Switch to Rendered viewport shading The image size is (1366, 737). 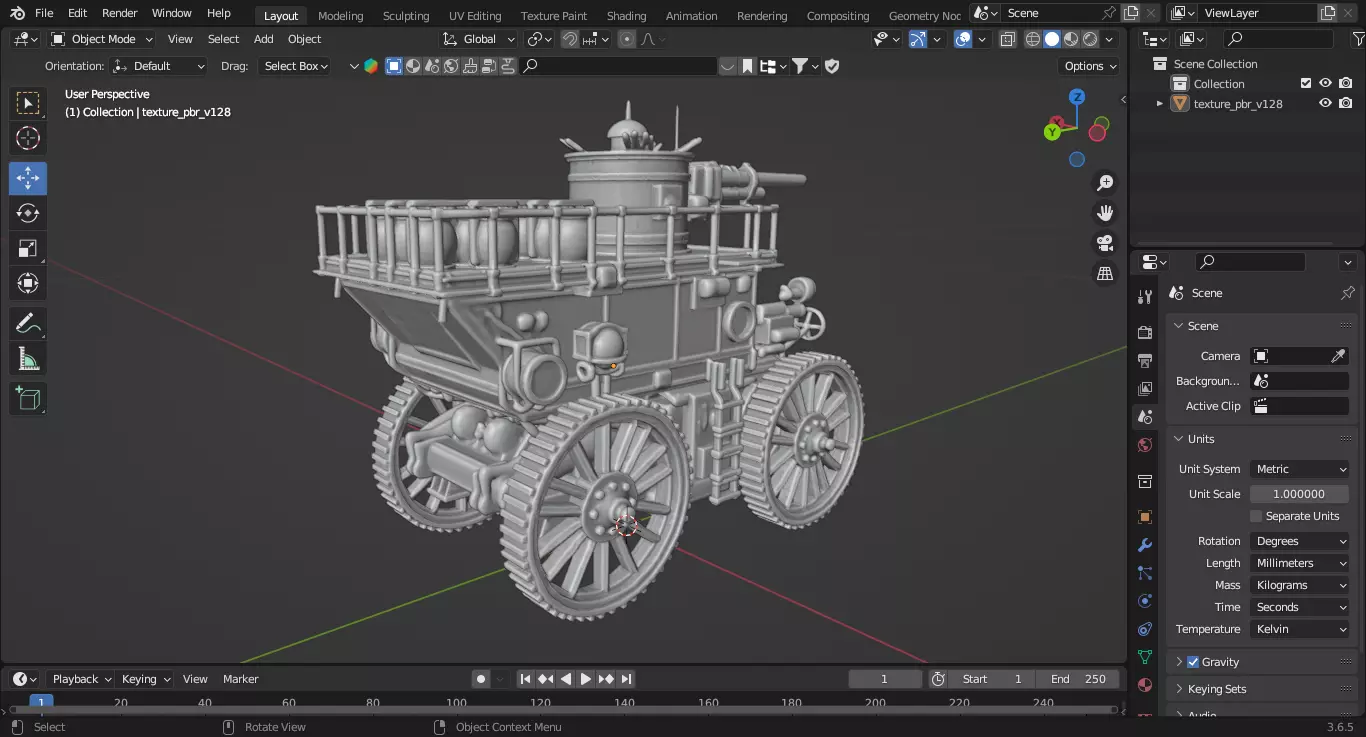click(x=1090, y=39)
